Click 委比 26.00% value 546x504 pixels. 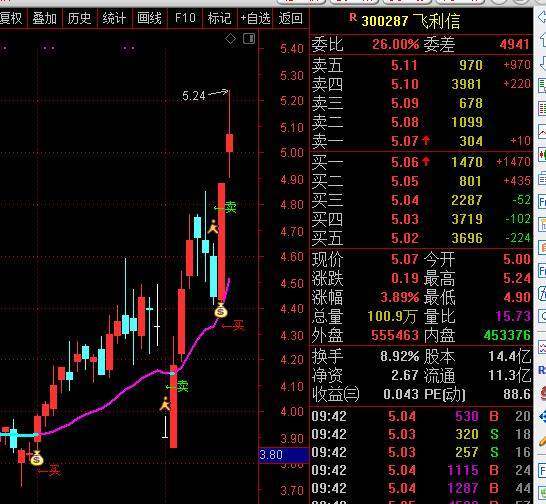(395, 44)
